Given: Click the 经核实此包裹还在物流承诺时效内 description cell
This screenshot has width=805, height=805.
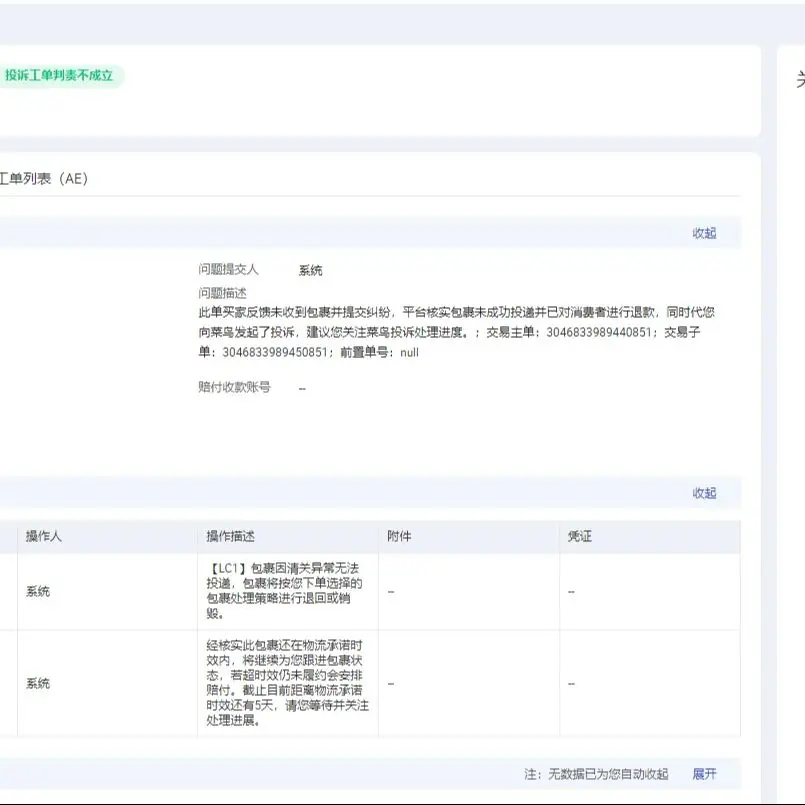Looking at the screenshot, I should [x=288, y=683].
